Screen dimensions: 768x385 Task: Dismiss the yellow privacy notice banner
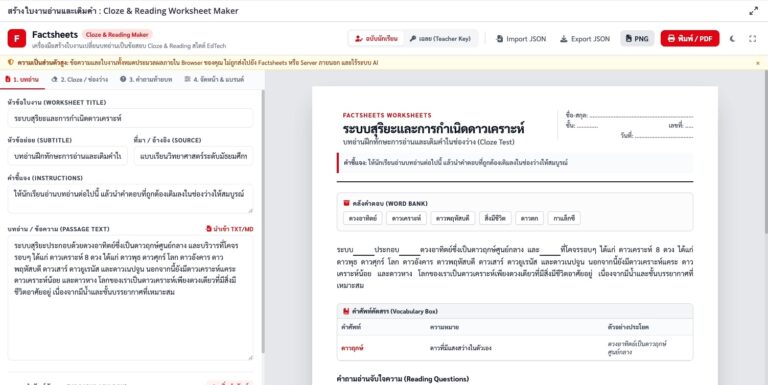pyautogui.click(x=758, y=63)
